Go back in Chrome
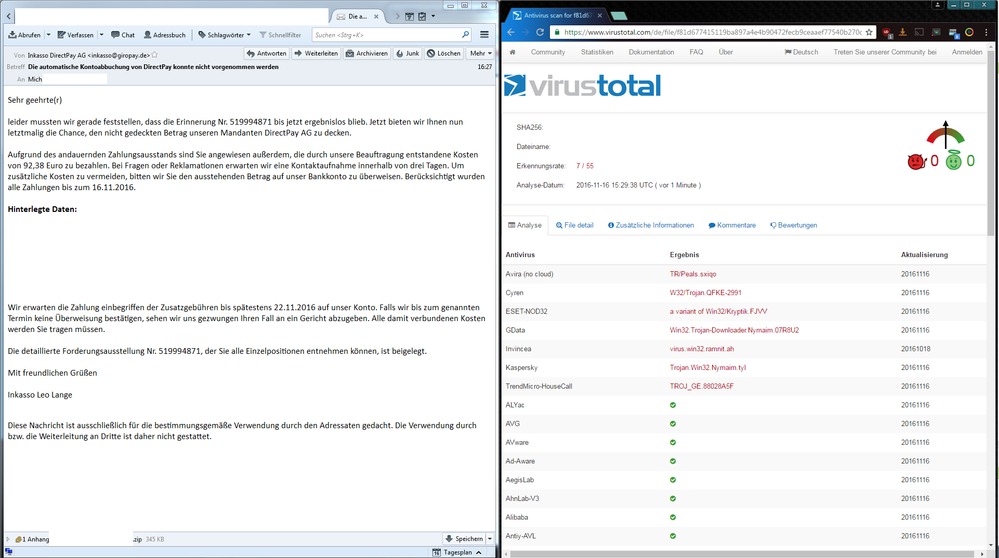Viewport: 999px width, 558px height. (511, 32)
